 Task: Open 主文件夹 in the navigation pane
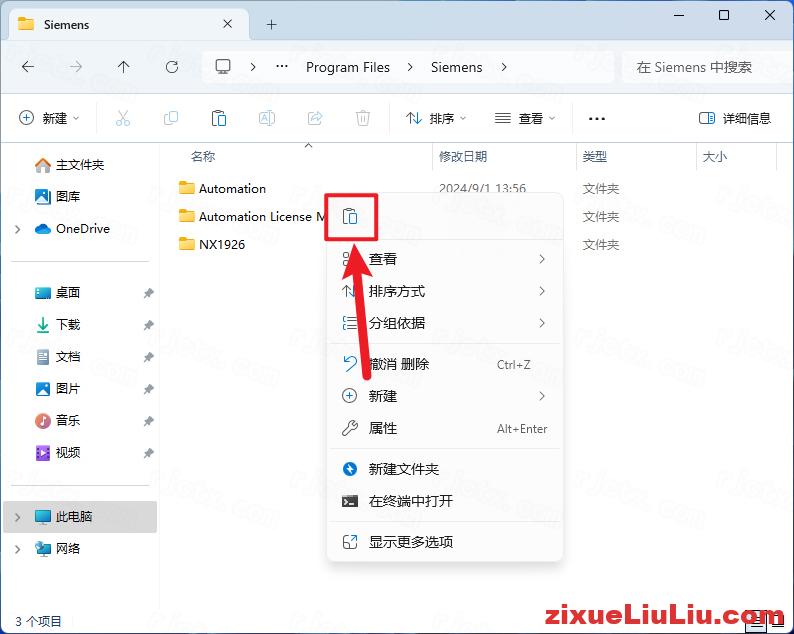point(80,165)
